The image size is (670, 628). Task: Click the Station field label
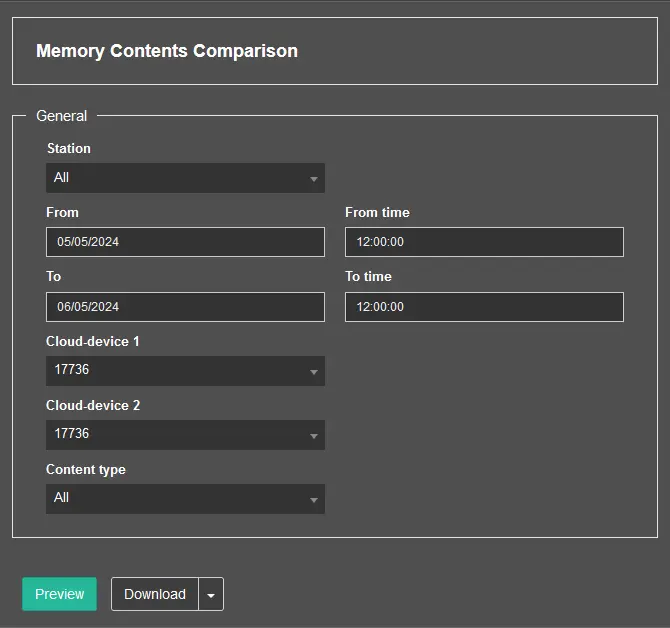[69, 148]
